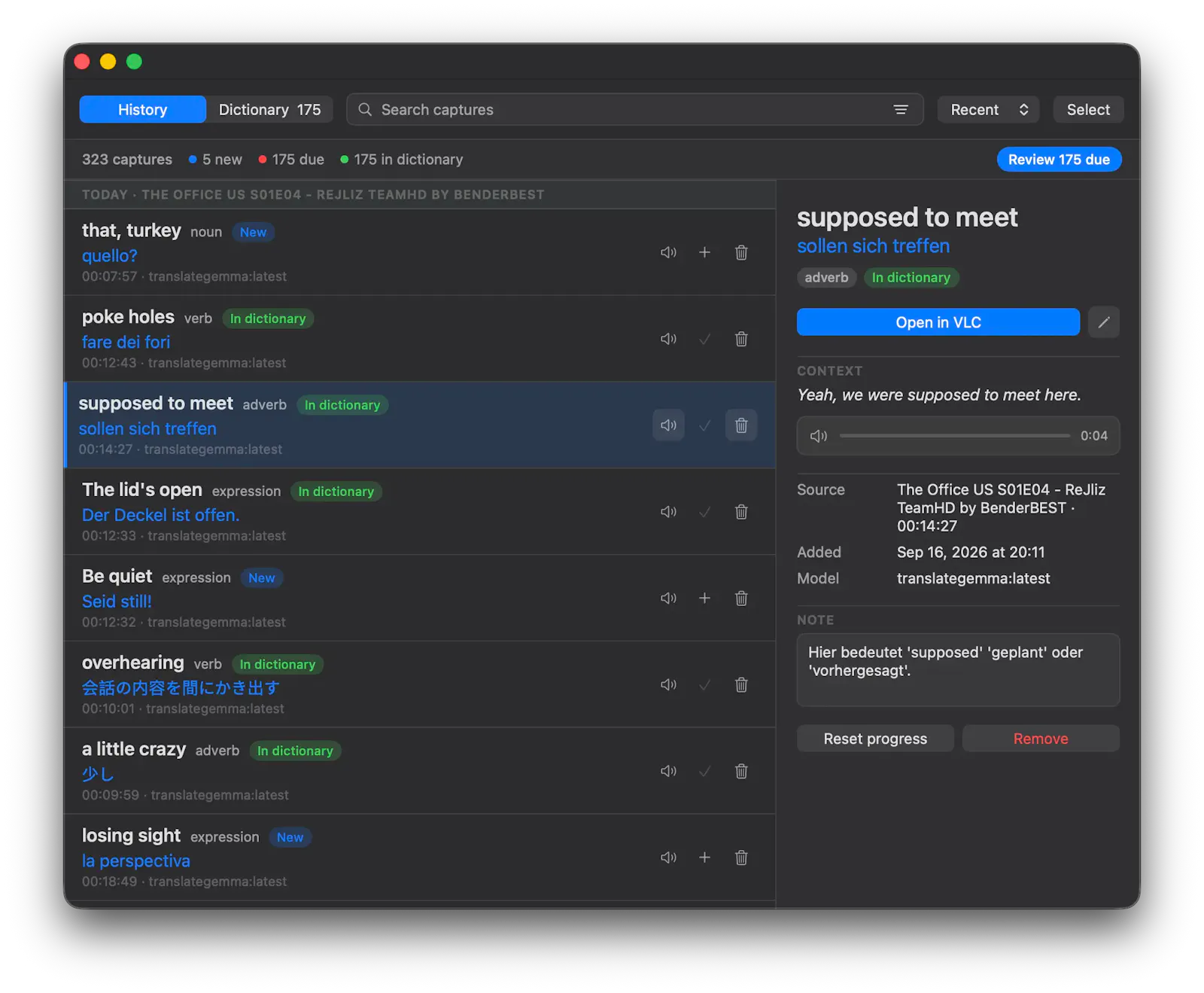The image size is (1204, 993).
Task: Toggle the 'a little crazy' dictionary checkmark
Action: pyautogui.click(x=704, y=771)
